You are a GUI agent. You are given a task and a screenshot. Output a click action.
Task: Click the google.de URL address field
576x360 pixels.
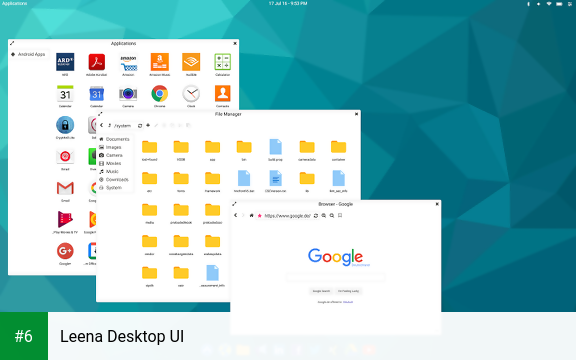click(x=288, y=216)
